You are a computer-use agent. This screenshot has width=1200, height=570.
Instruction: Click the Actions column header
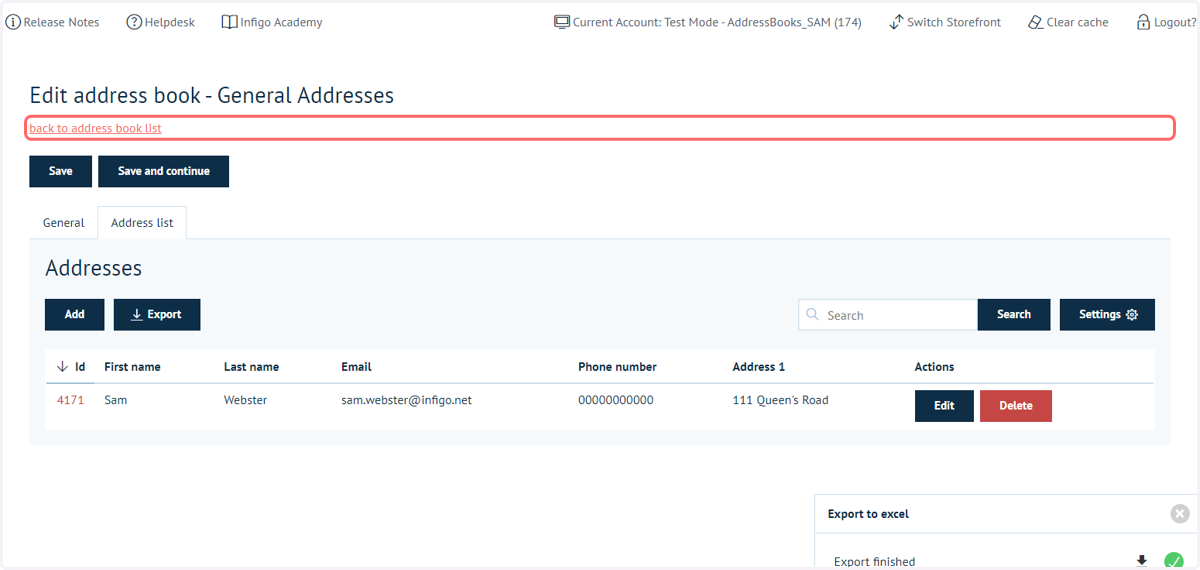coord(934,367)
